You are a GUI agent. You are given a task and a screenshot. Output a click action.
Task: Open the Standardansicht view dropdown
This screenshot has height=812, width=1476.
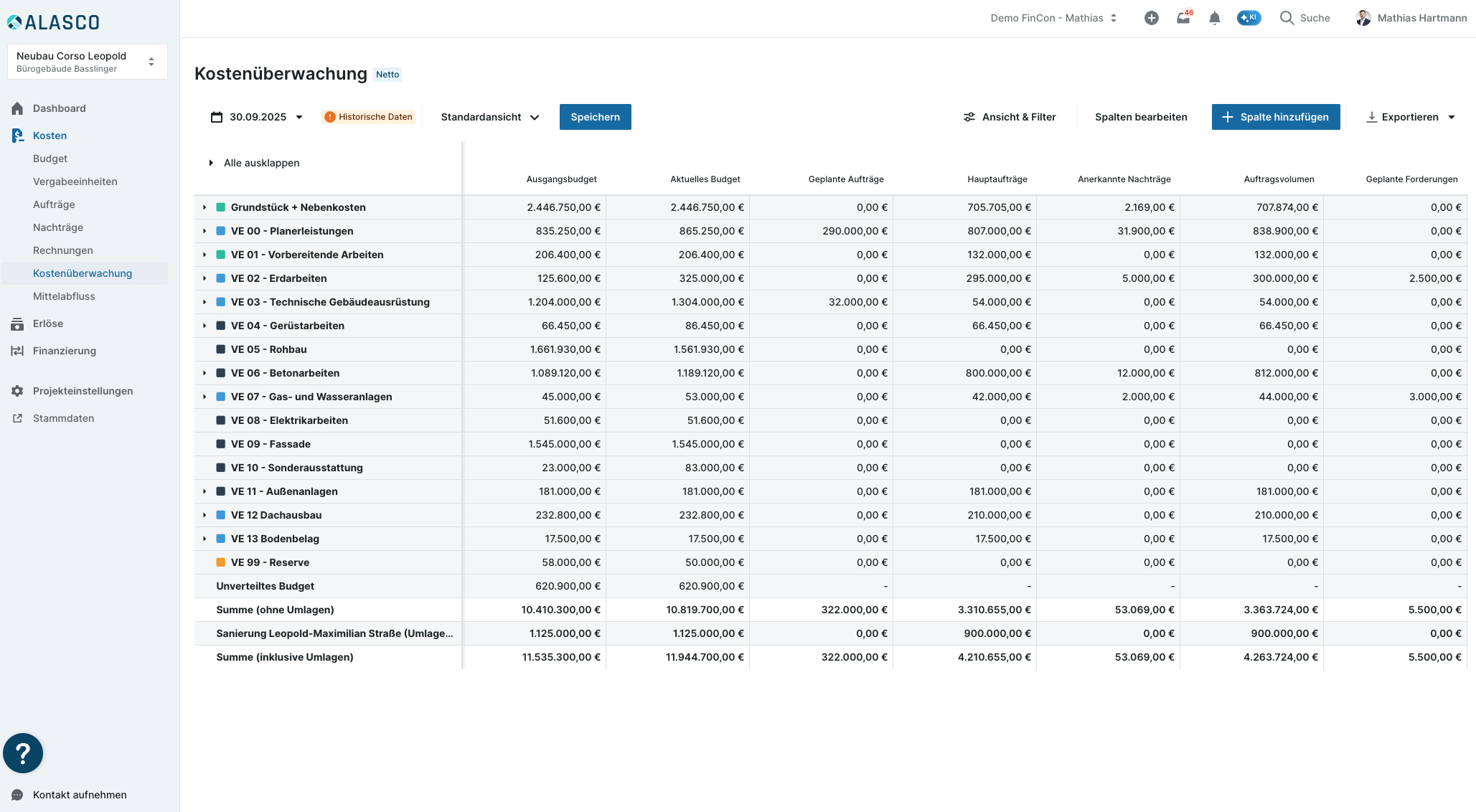(x=489, y=117)
